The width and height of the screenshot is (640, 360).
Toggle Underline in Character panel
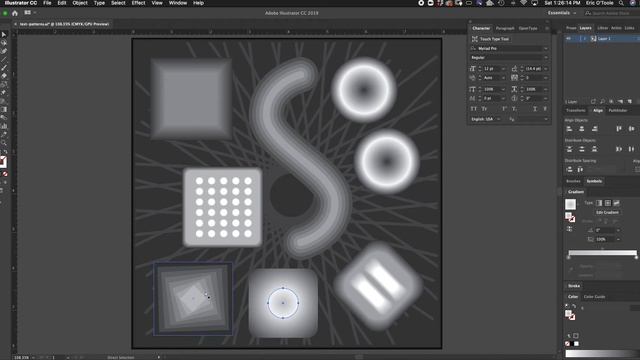coord(535,109)
